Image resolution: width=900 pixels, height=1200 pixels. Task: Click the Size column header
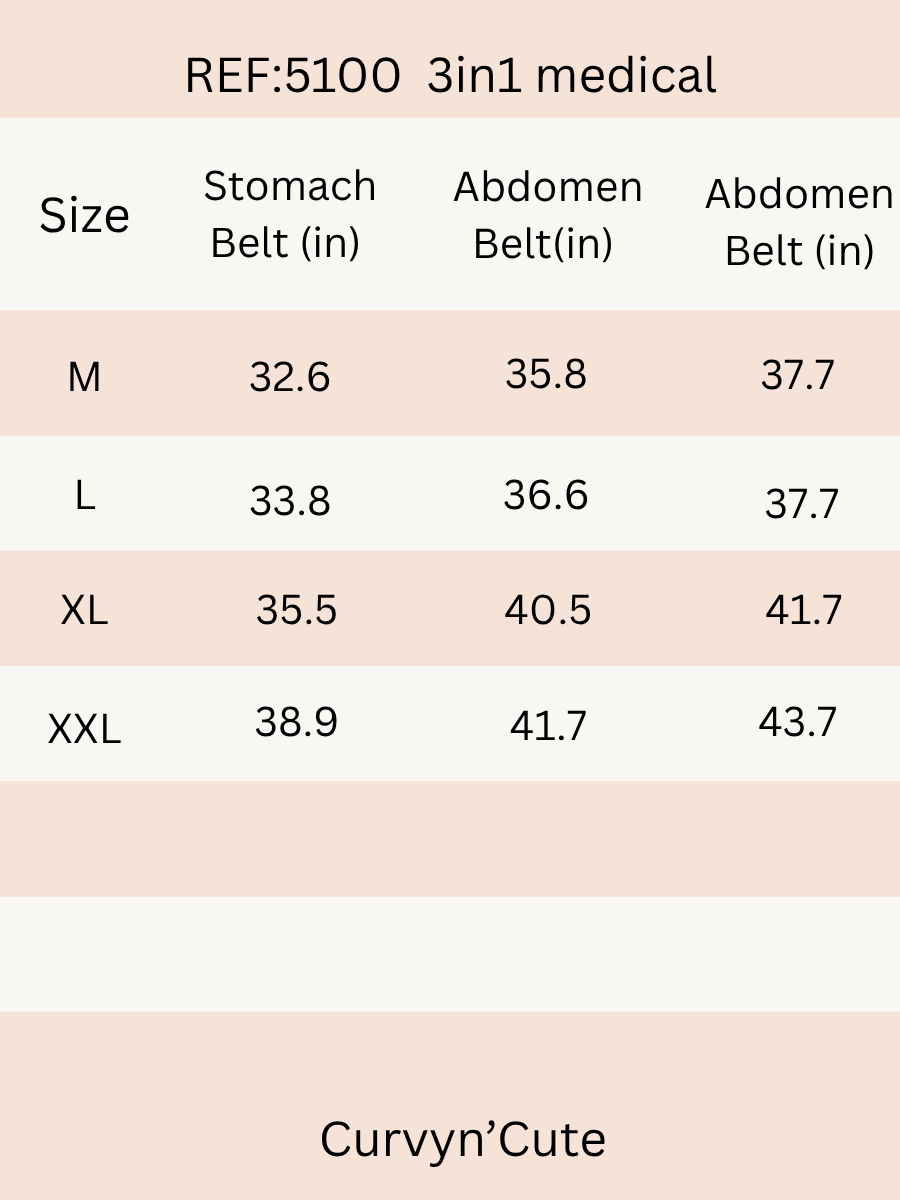click(x=84, y=216)
